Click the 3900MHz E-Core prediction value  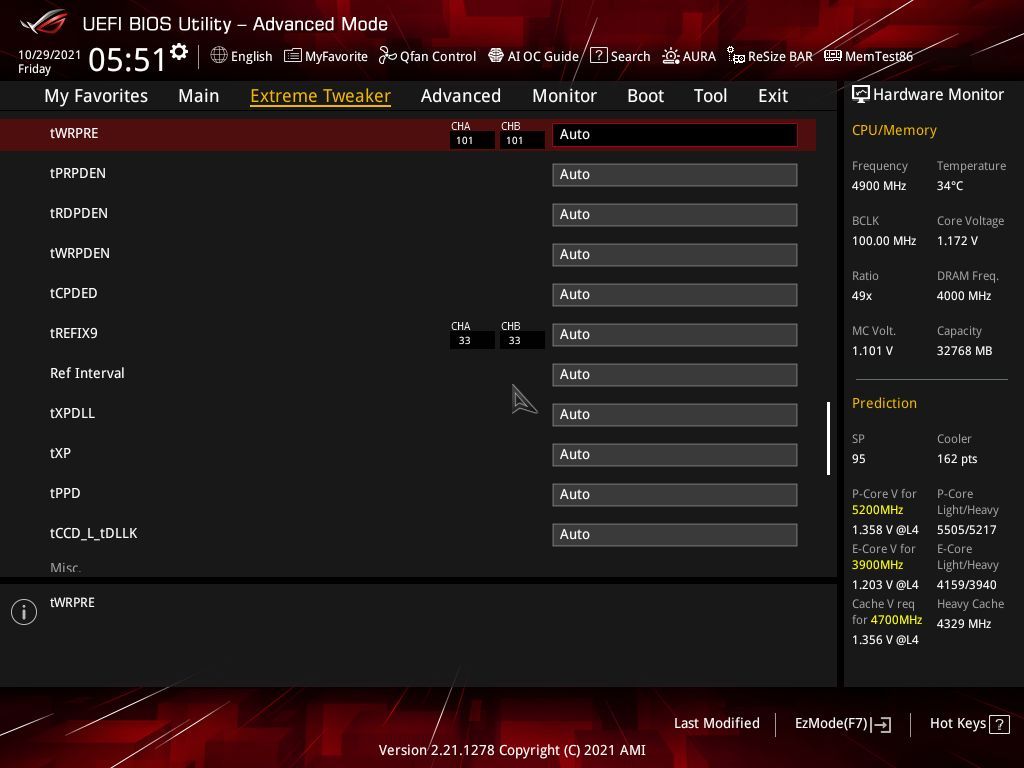click(877, 565)
